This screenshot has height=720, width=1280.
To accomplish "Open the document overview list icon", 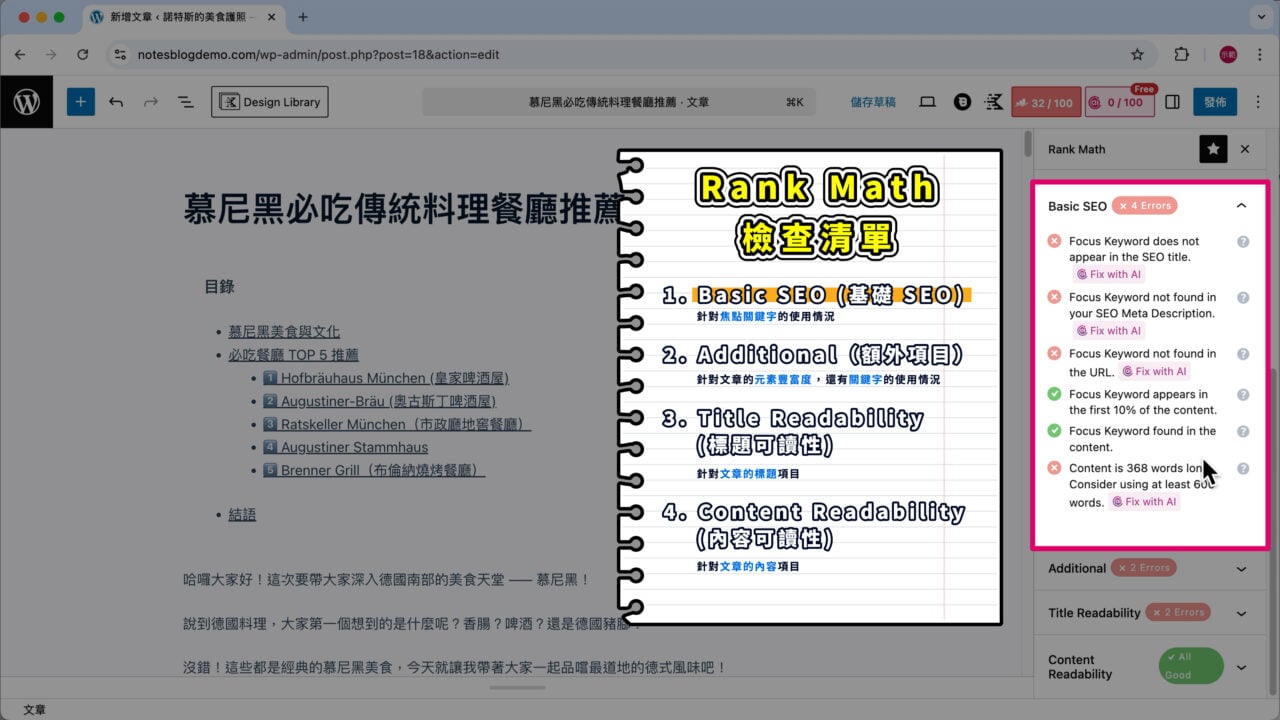I will 186,101.
